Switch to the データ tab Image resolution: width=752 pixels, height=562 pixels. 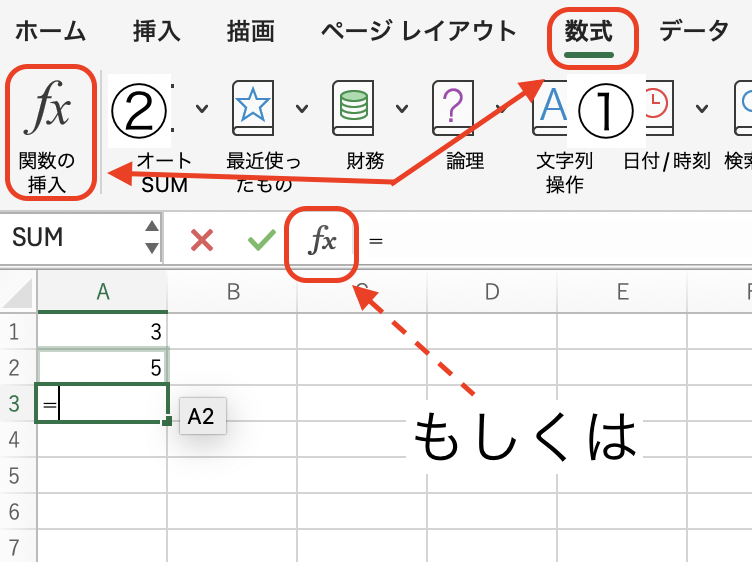coord(693,32)
